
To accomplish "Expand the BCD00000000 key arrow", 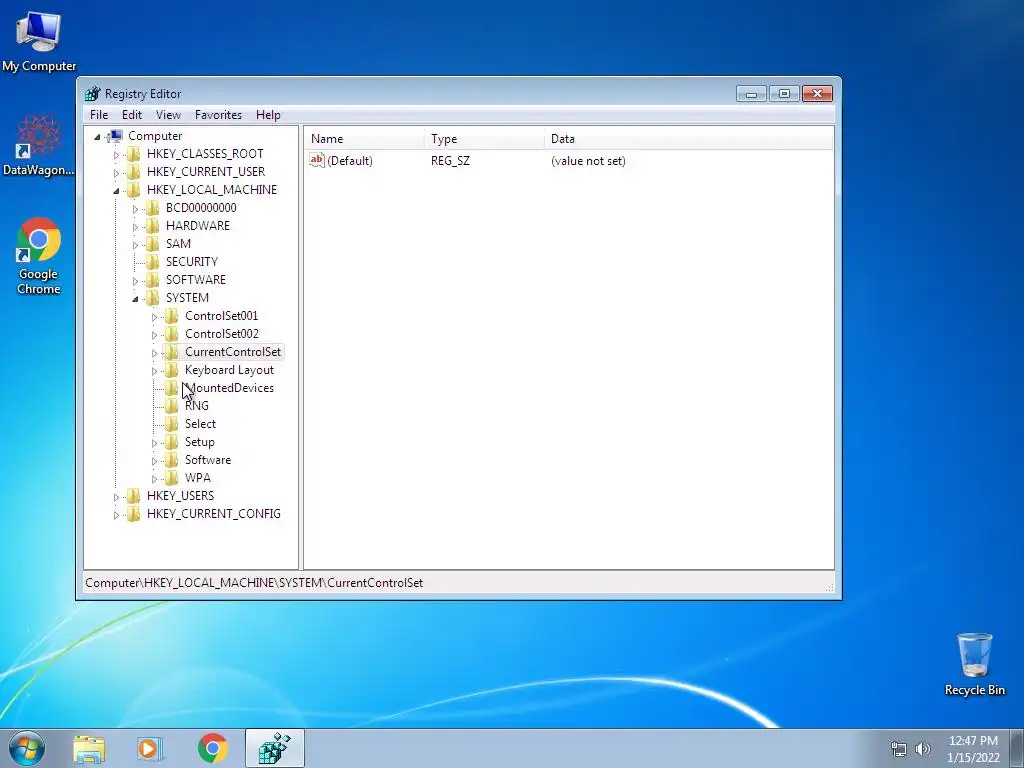I will 135,209.
